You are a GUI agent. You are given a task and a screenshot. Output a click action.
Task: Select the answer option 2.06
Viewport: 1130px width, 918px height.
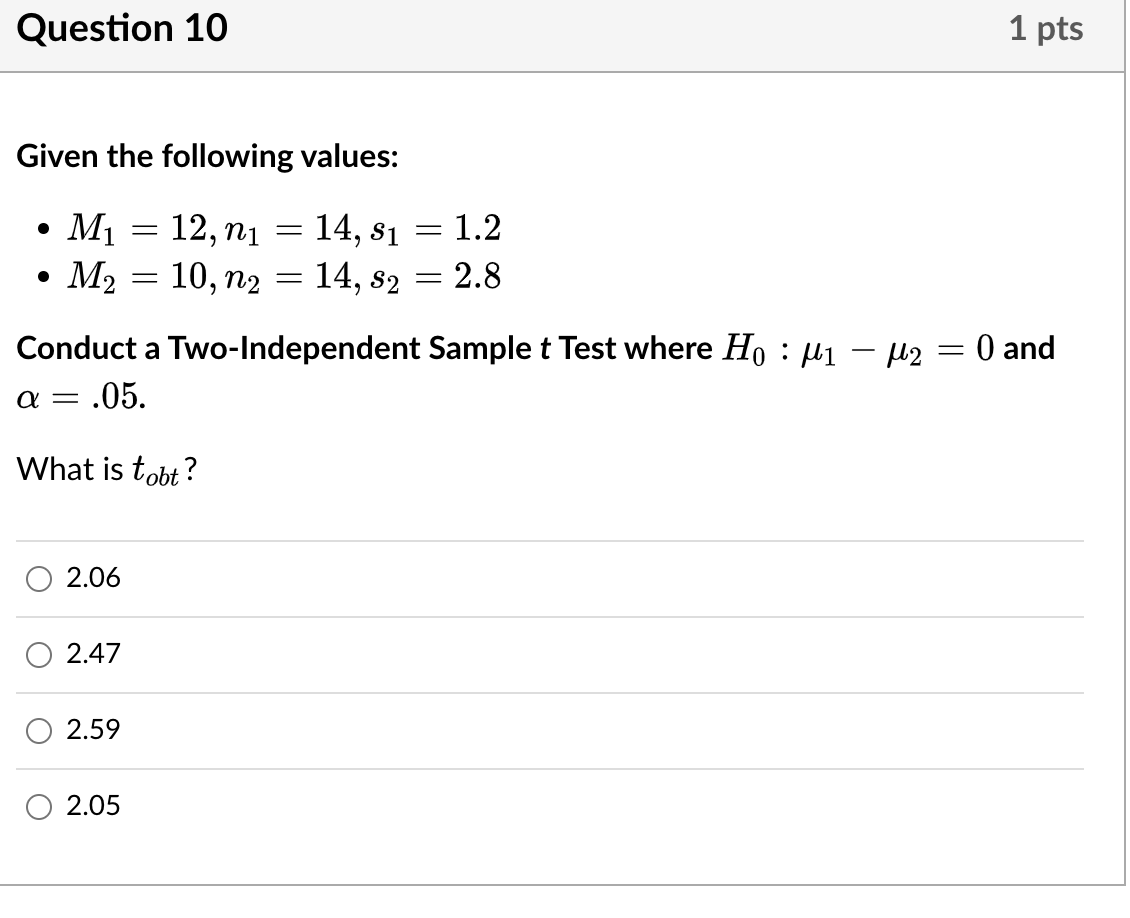94,577
